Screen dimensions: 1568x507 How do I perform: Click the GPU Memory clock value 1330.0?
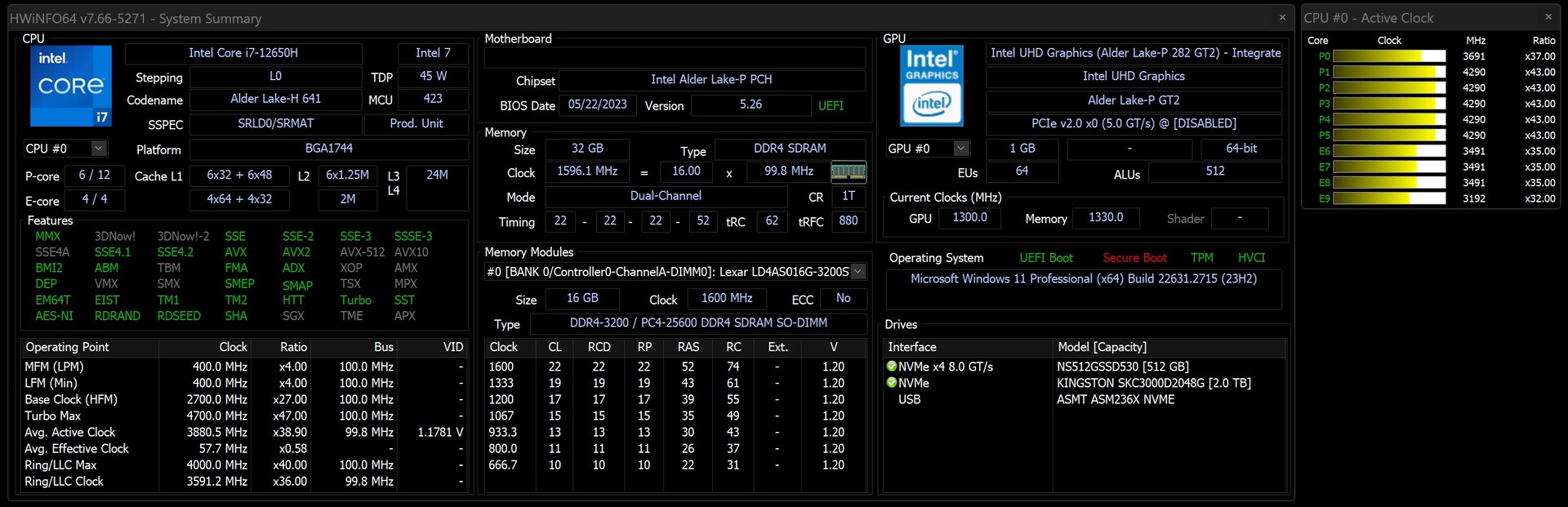click(1106, 218)
